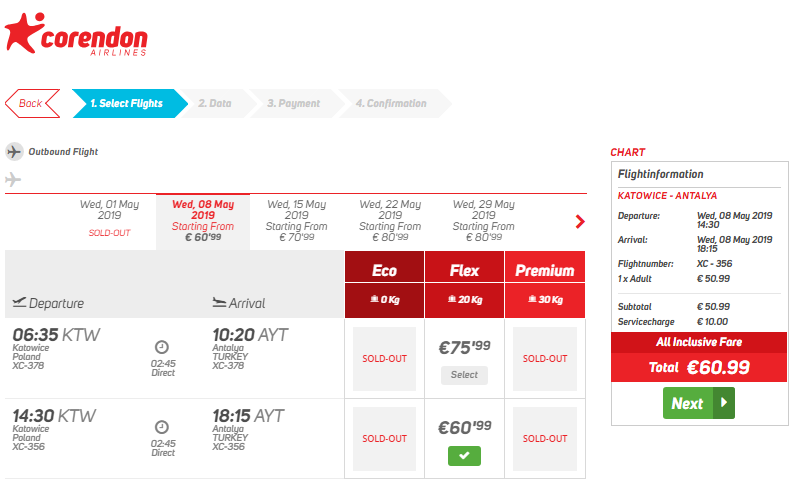Choose the Wed, 15 May 2019 date
Viewport: 800px width, 491px height.
(x=296, y=220)
